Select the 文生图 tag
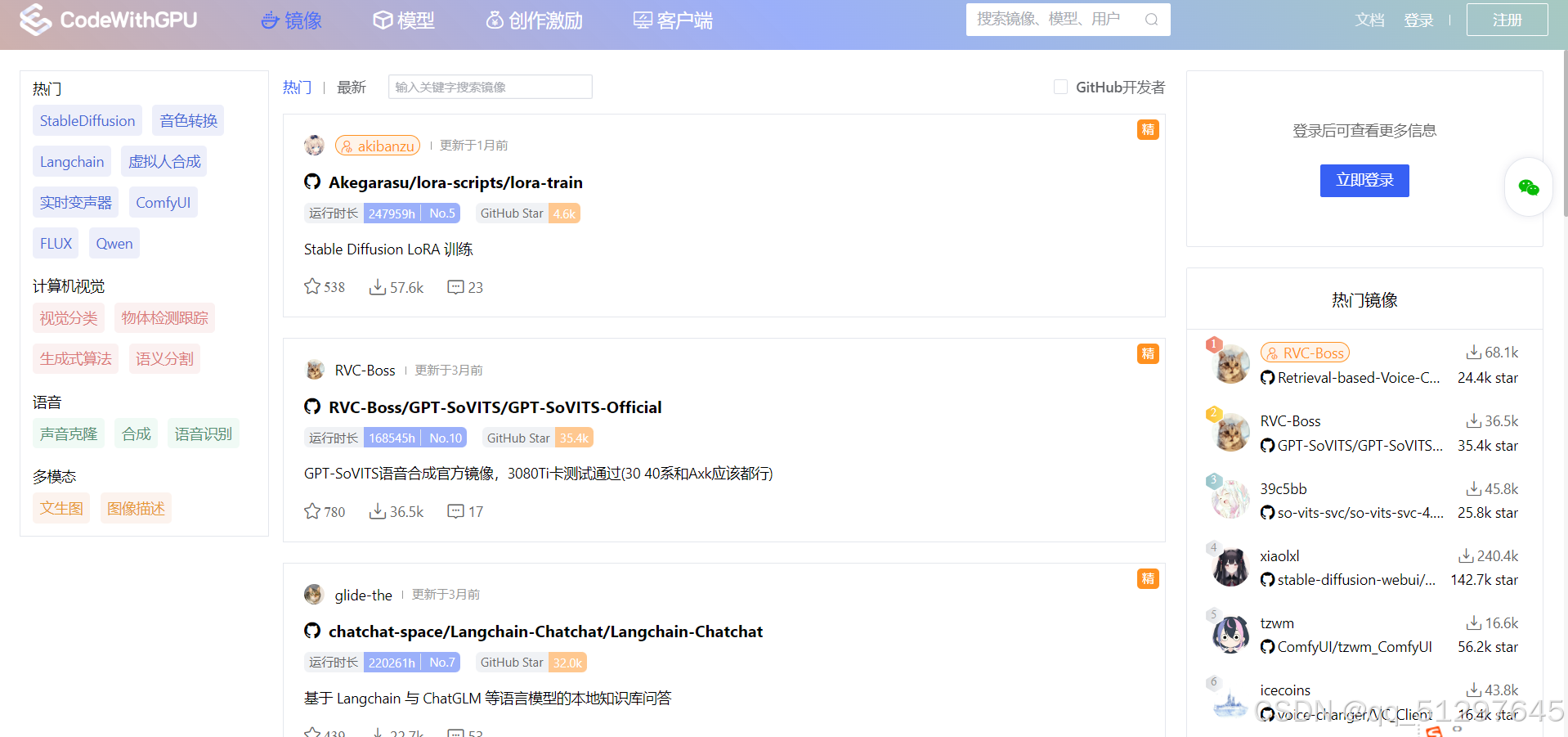The image size is (1568, 737). tap(61, 508)
